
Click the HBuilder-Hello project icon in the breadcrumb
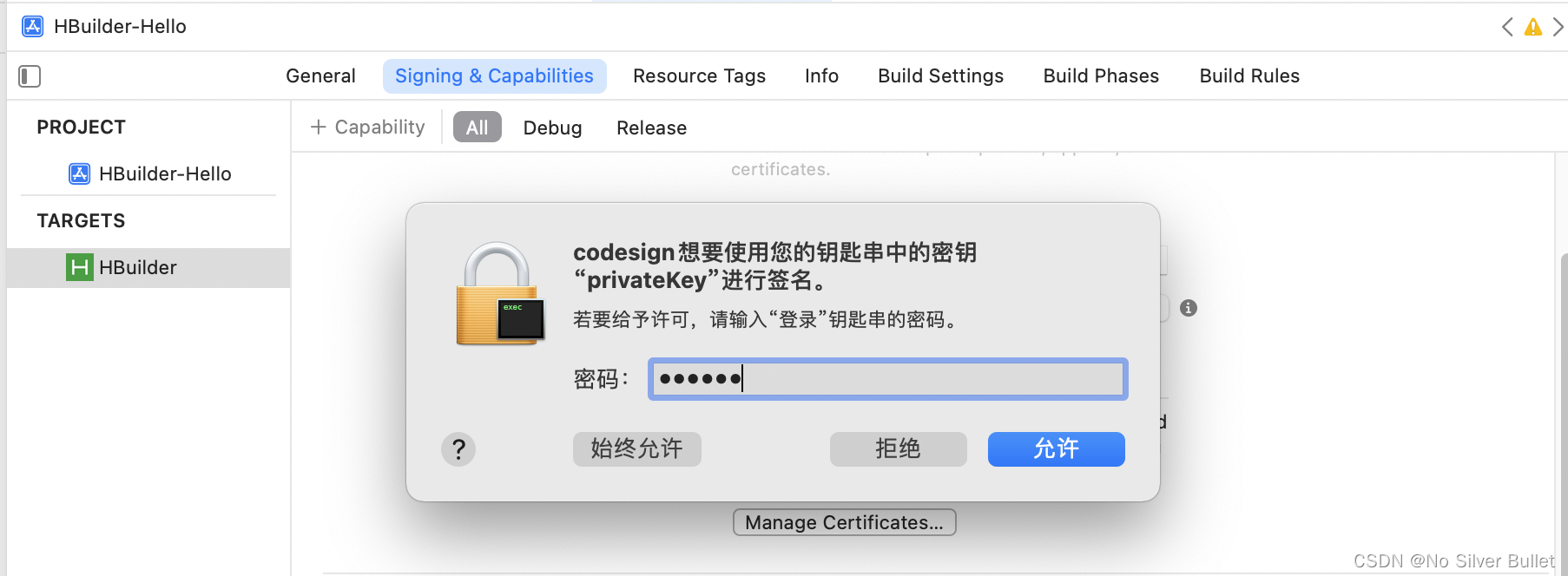click(x=33, y=27)
